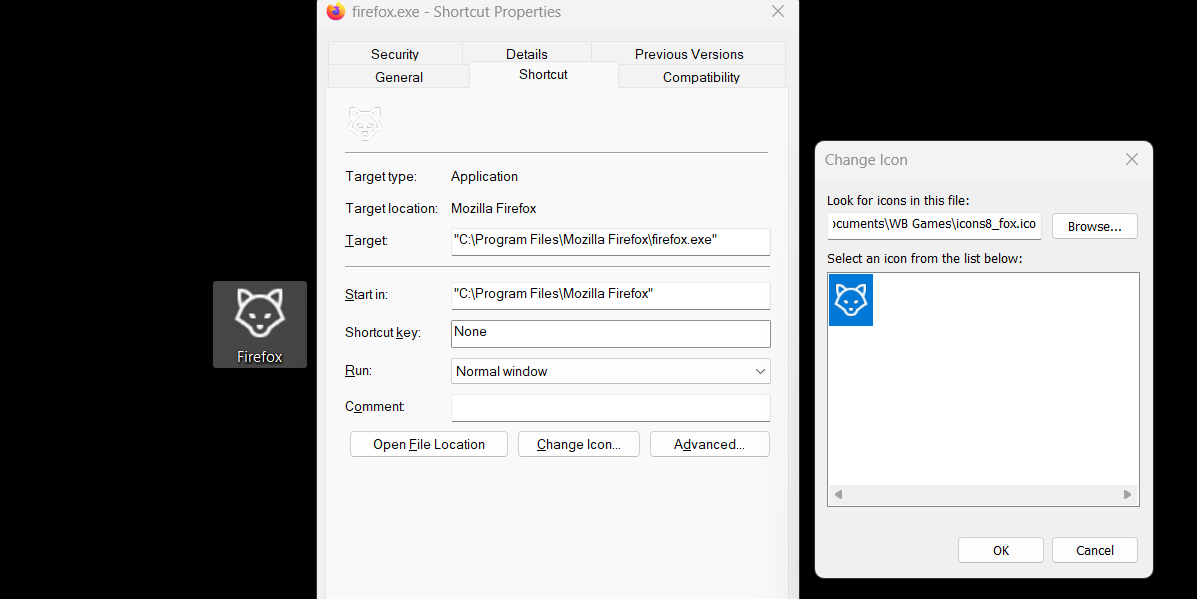Confirm icon selection with OK

[1000, 549]
